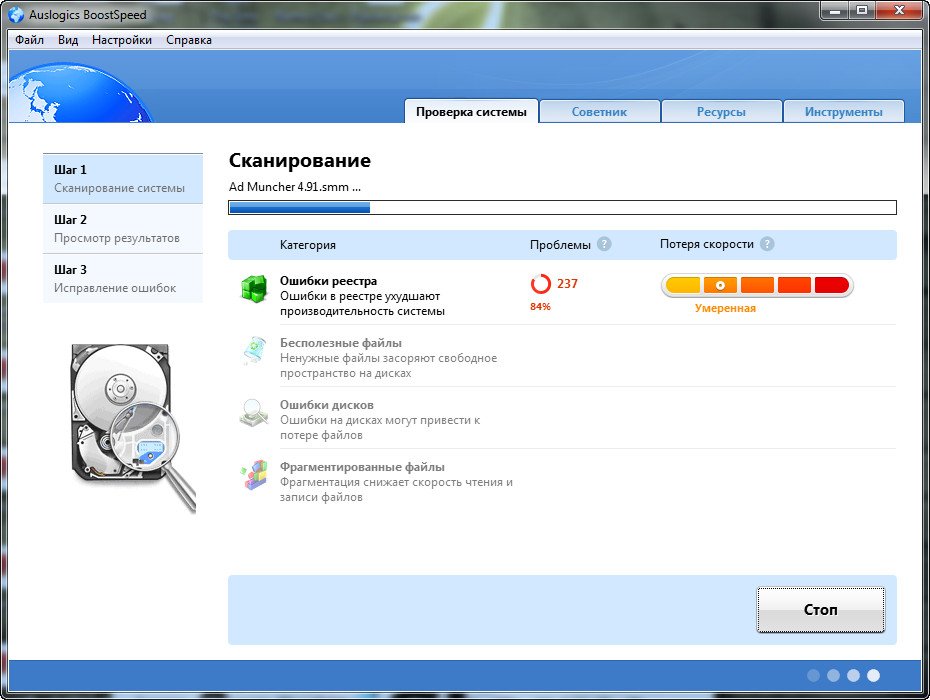This screenshot has width=930, height=700.
Task: Select Шаг 1 Сканирование системы
Action: pos(123,179)
